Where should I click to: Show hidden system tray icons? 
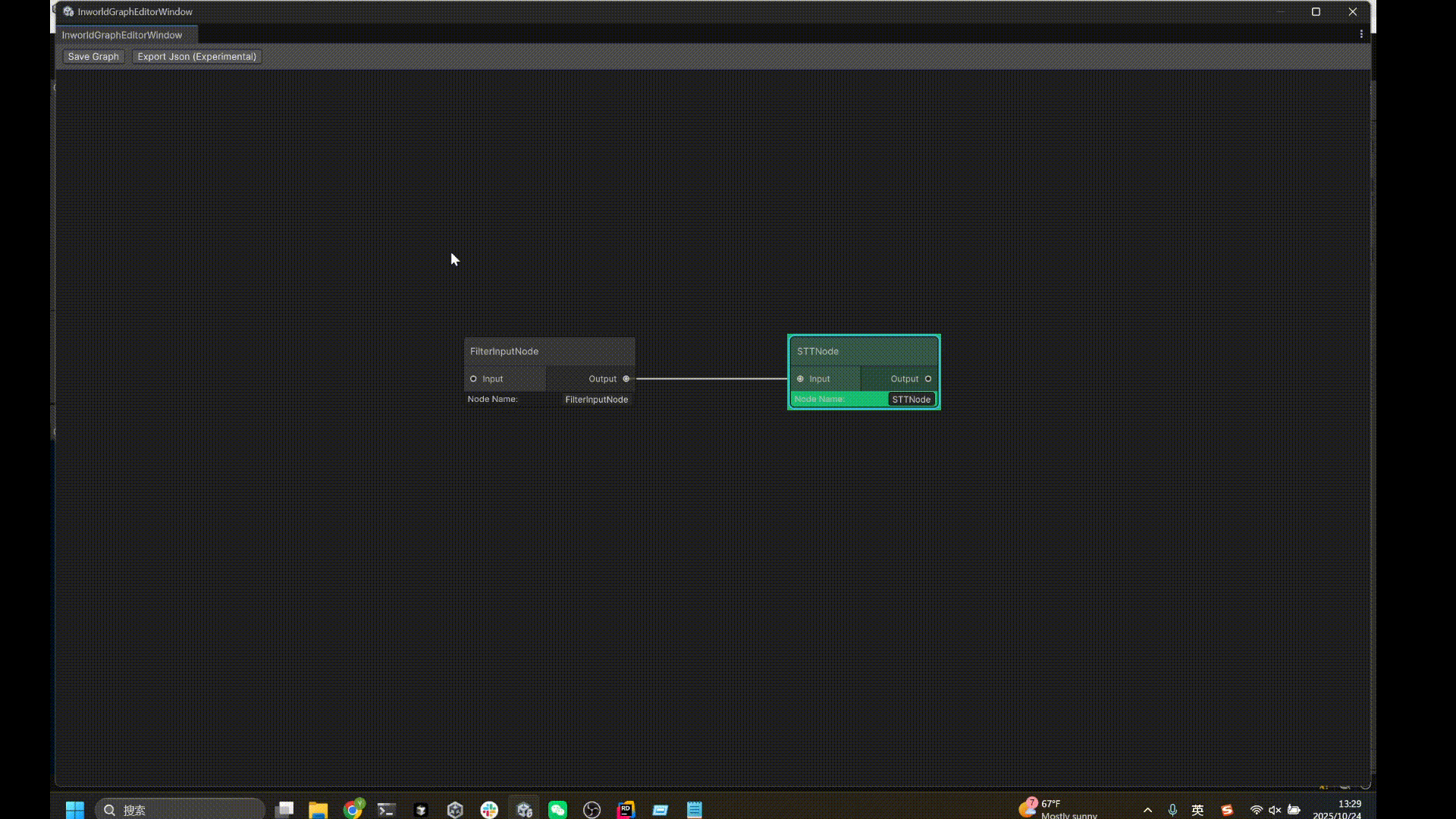pos(1148,809)
